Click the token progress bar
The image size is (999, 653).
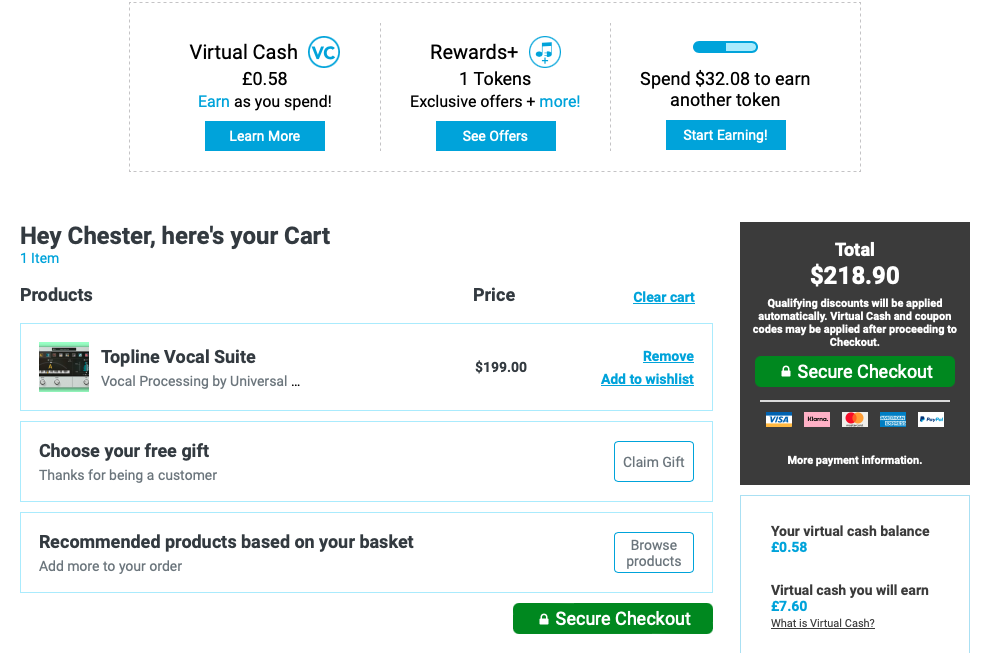pos(725,47)
